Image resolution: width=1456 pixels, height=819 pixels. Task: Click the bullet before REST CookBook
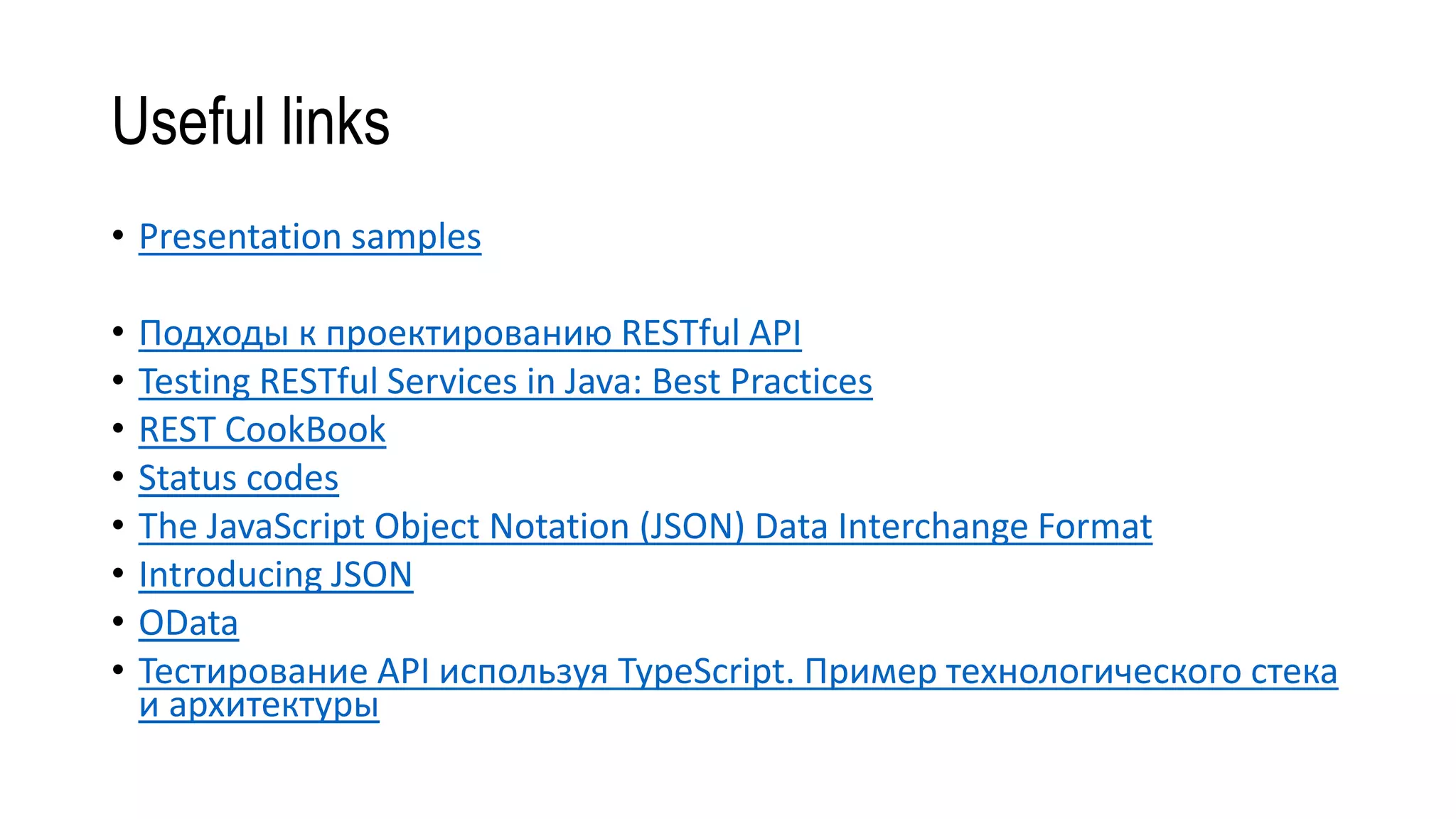click(x=118, y=429)
